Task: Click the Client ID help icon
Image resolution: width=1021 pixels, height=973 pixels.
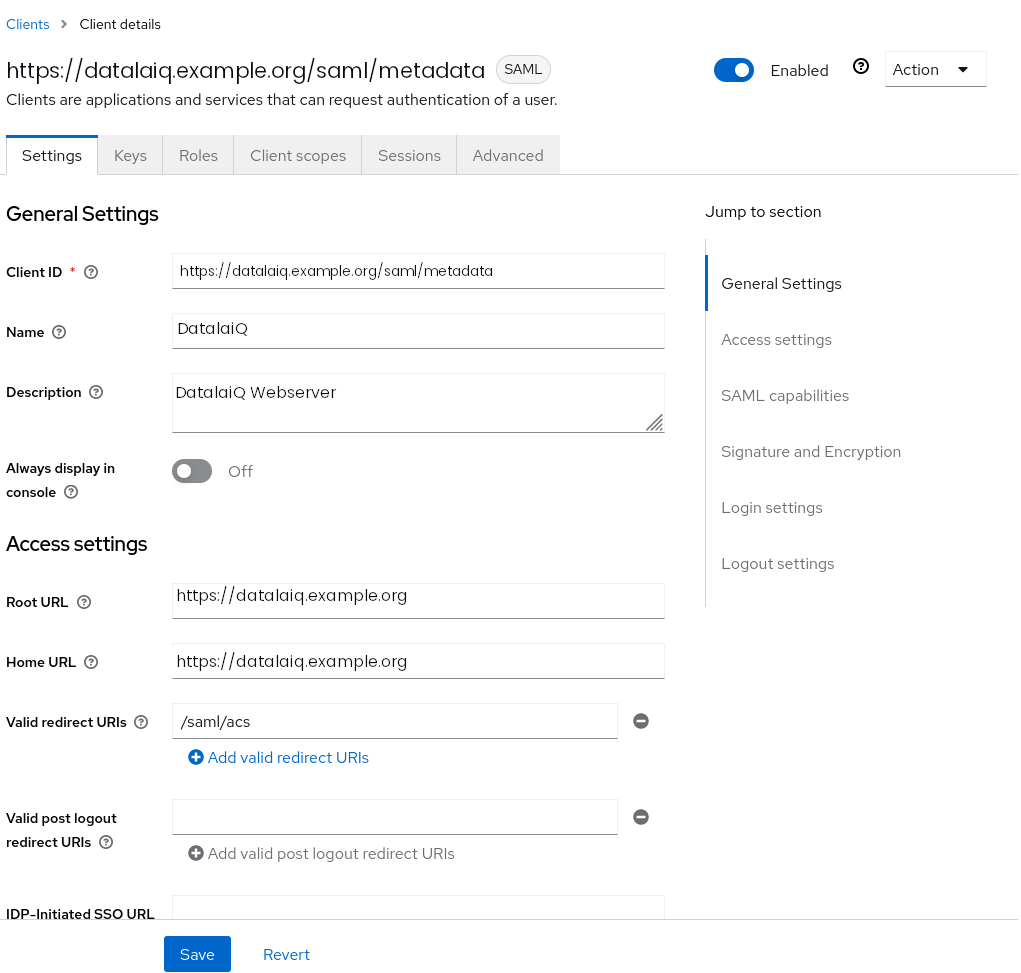Action: 91,272
